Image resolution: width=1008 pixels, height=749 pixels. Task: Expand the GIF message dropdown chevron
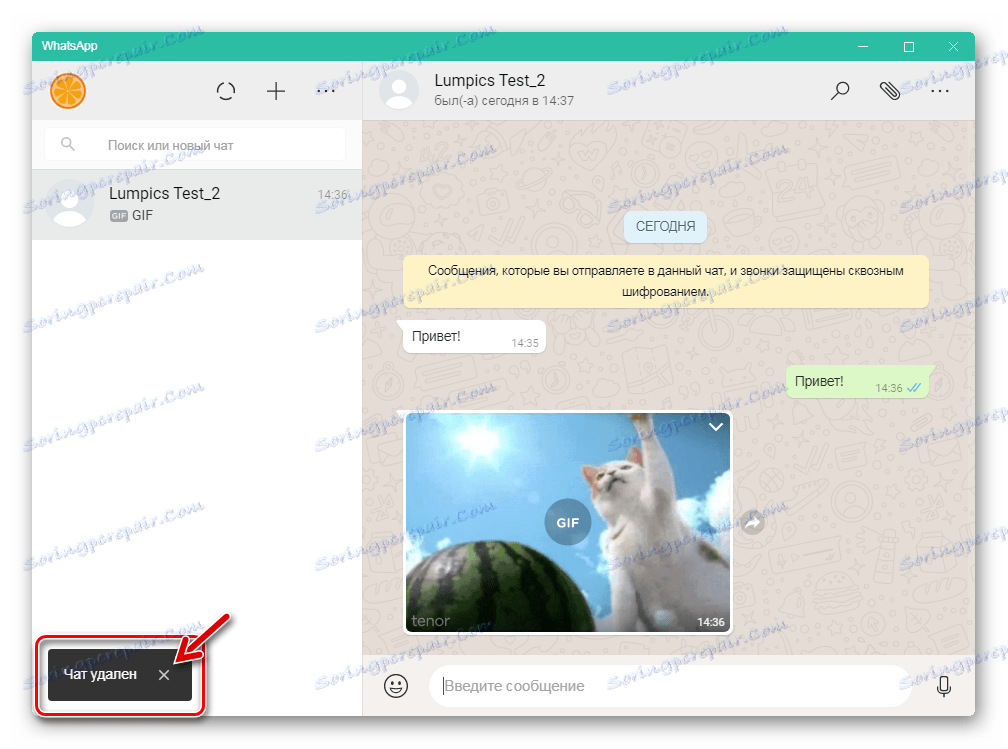716,427
